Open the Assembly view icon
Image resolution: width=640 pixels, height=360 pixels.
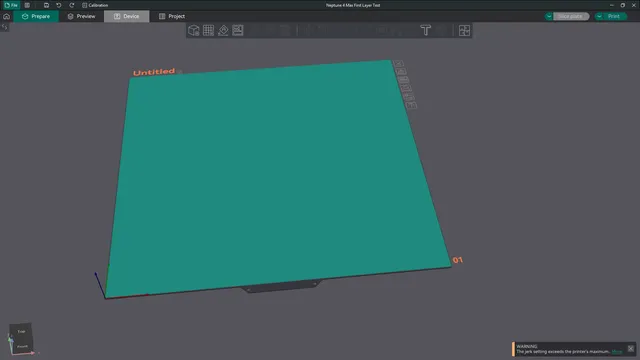(464, 30)
